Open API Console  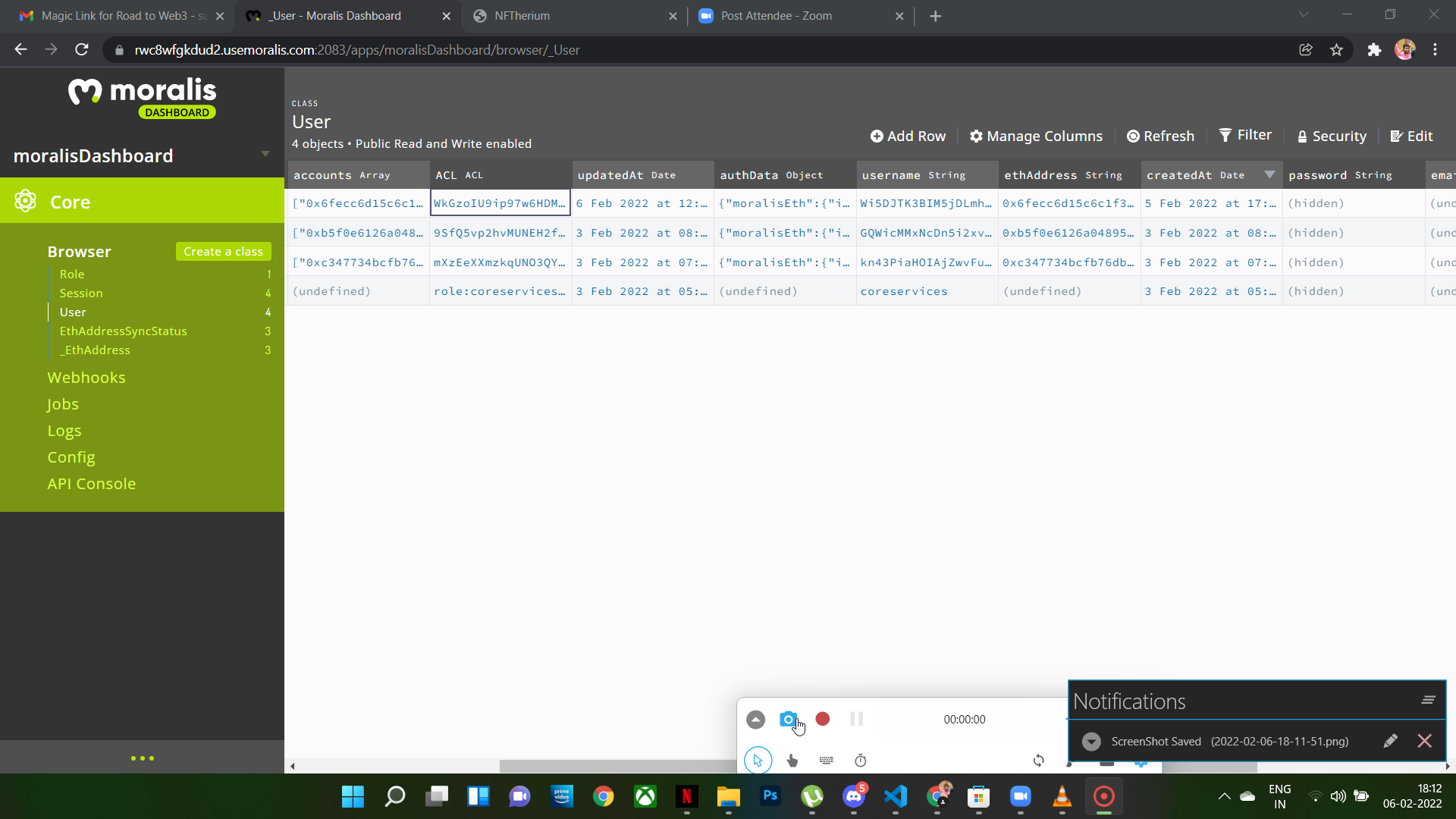92,484
